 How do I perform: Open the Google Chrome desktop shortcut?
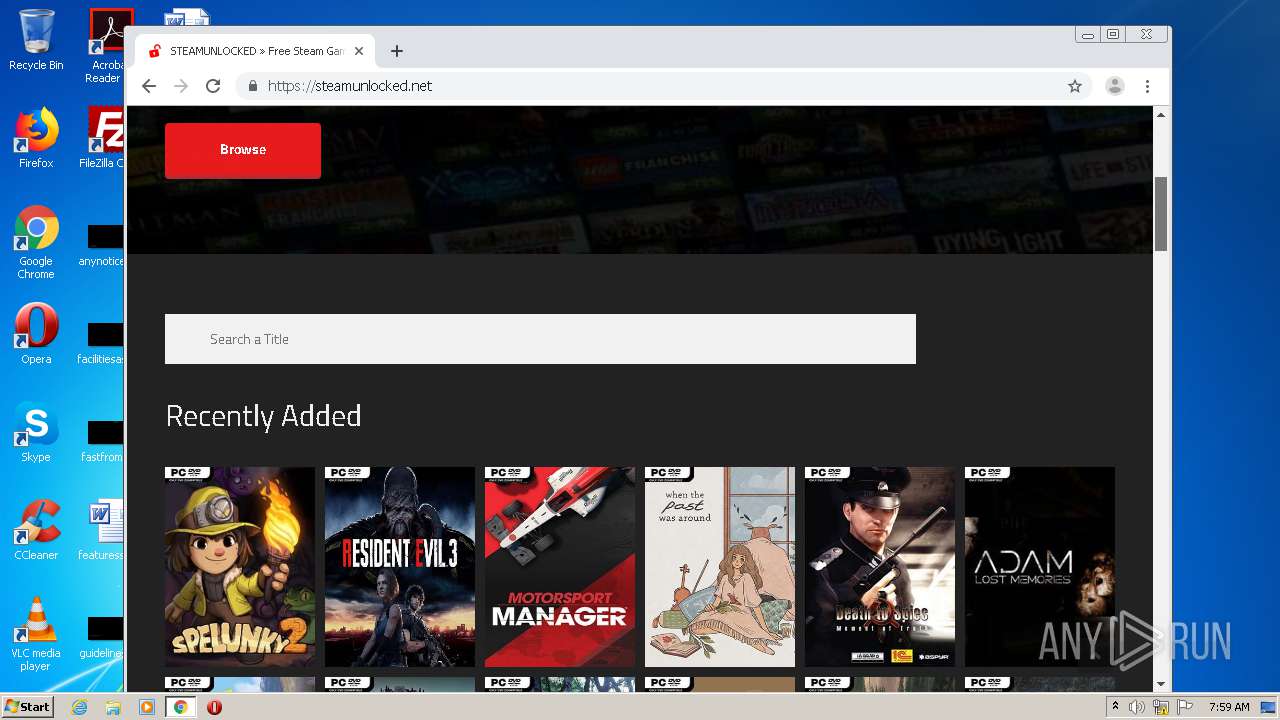(36, 242)
